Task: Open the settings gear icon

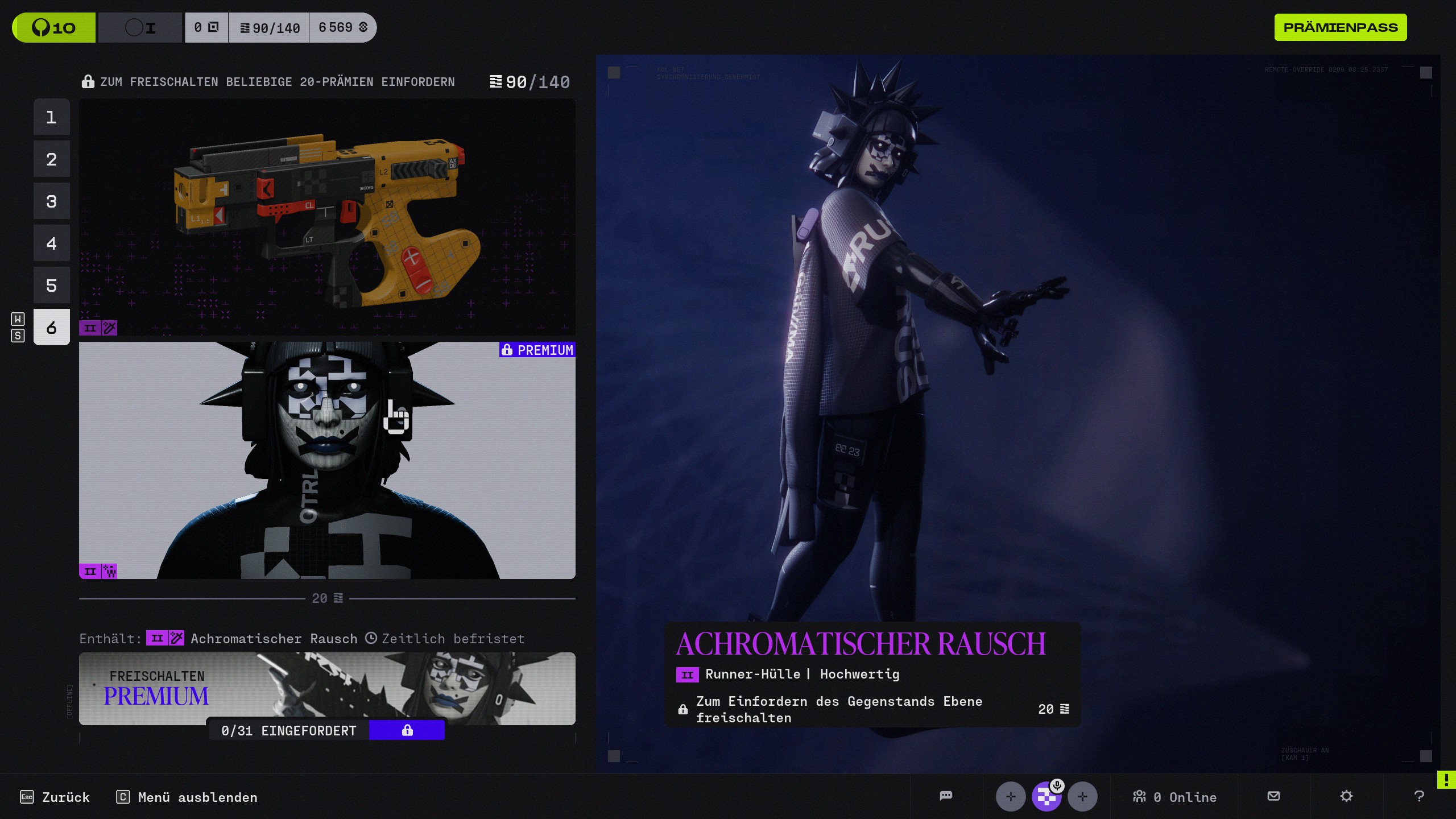Action: coord(1346,796)
